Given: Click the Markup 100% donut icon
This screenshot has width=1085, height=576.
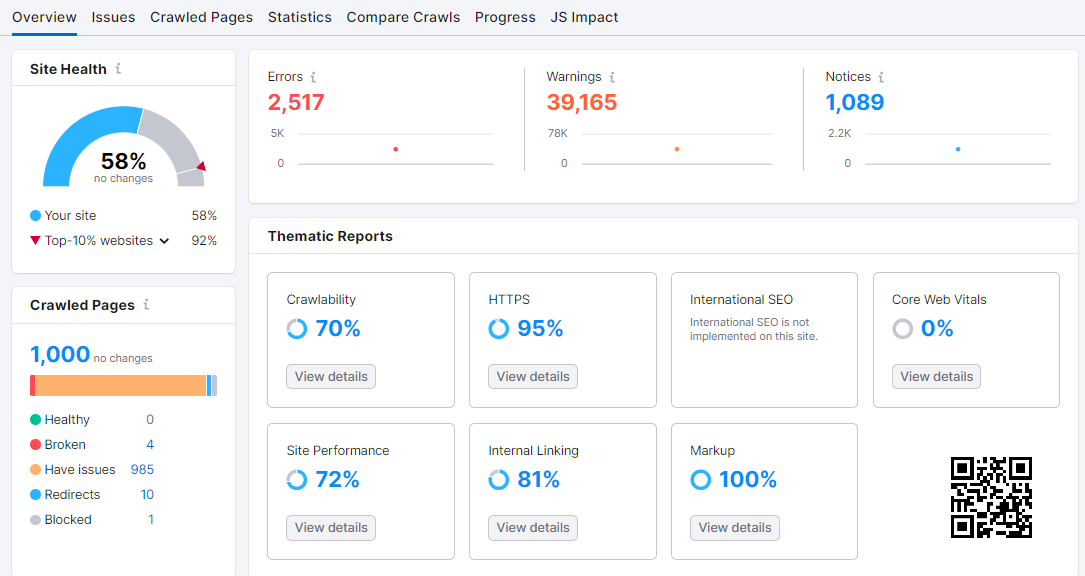Looking at the screenshot, I should pyautogui.click(x=701, y=480).
